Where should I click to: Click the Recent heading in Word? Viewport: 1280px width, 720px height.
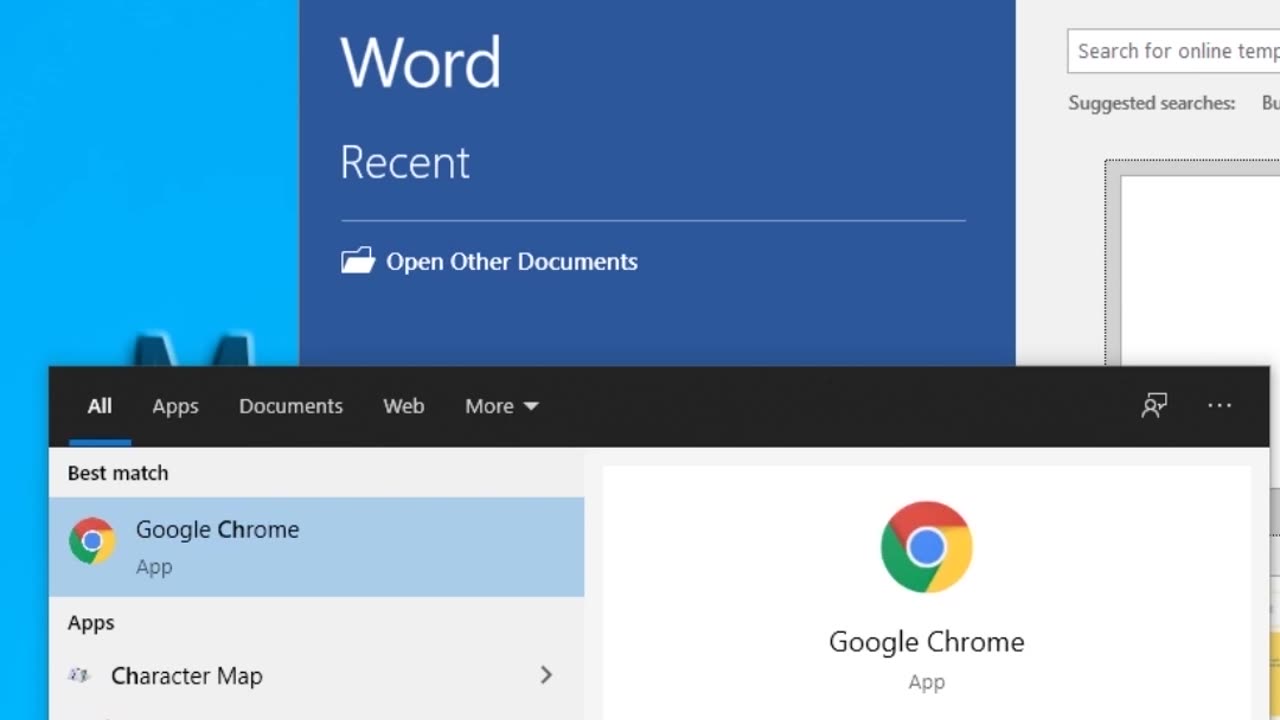(x=405, y=162)
